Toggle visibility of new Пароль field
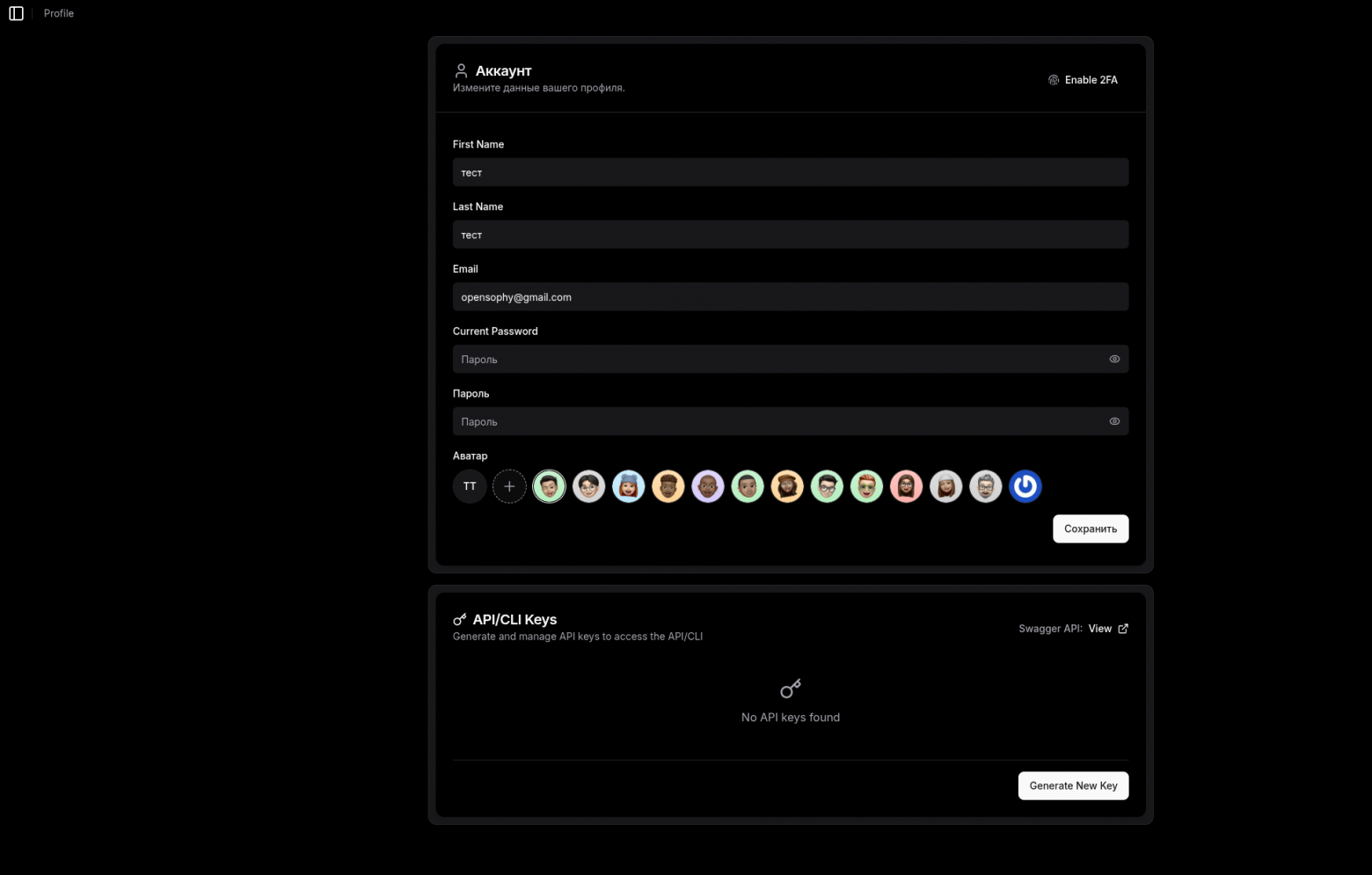1372x875 pixels. [x=1114, y=421]
